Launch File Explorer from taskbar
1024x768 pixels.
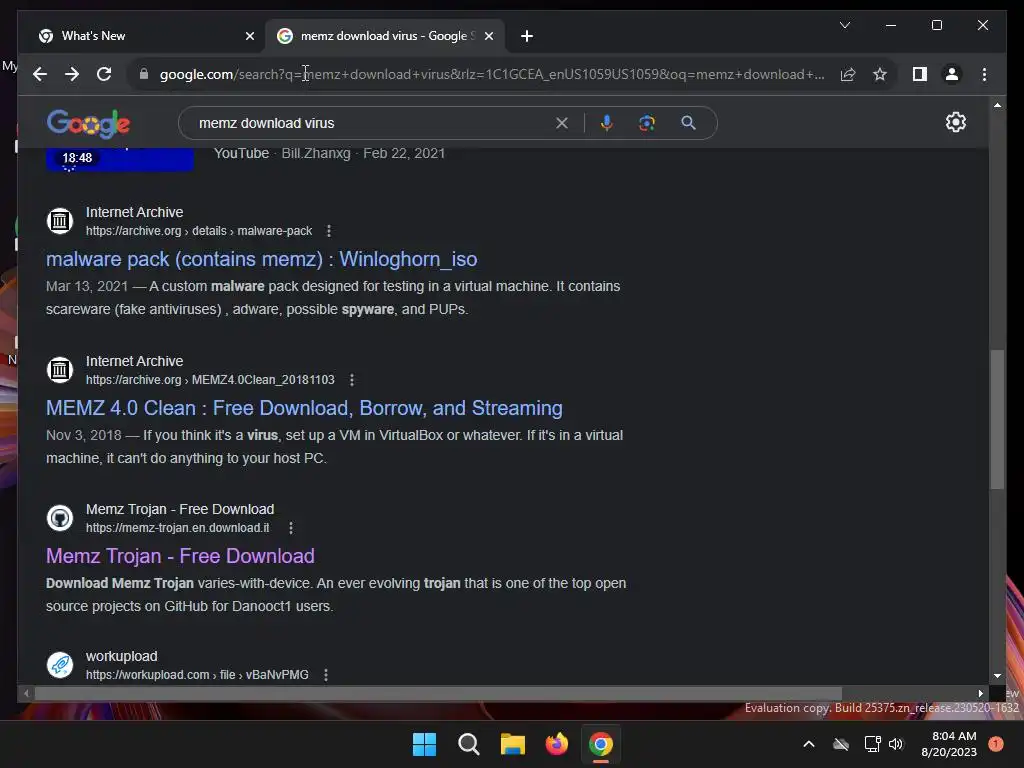click(x=513, y=744)
